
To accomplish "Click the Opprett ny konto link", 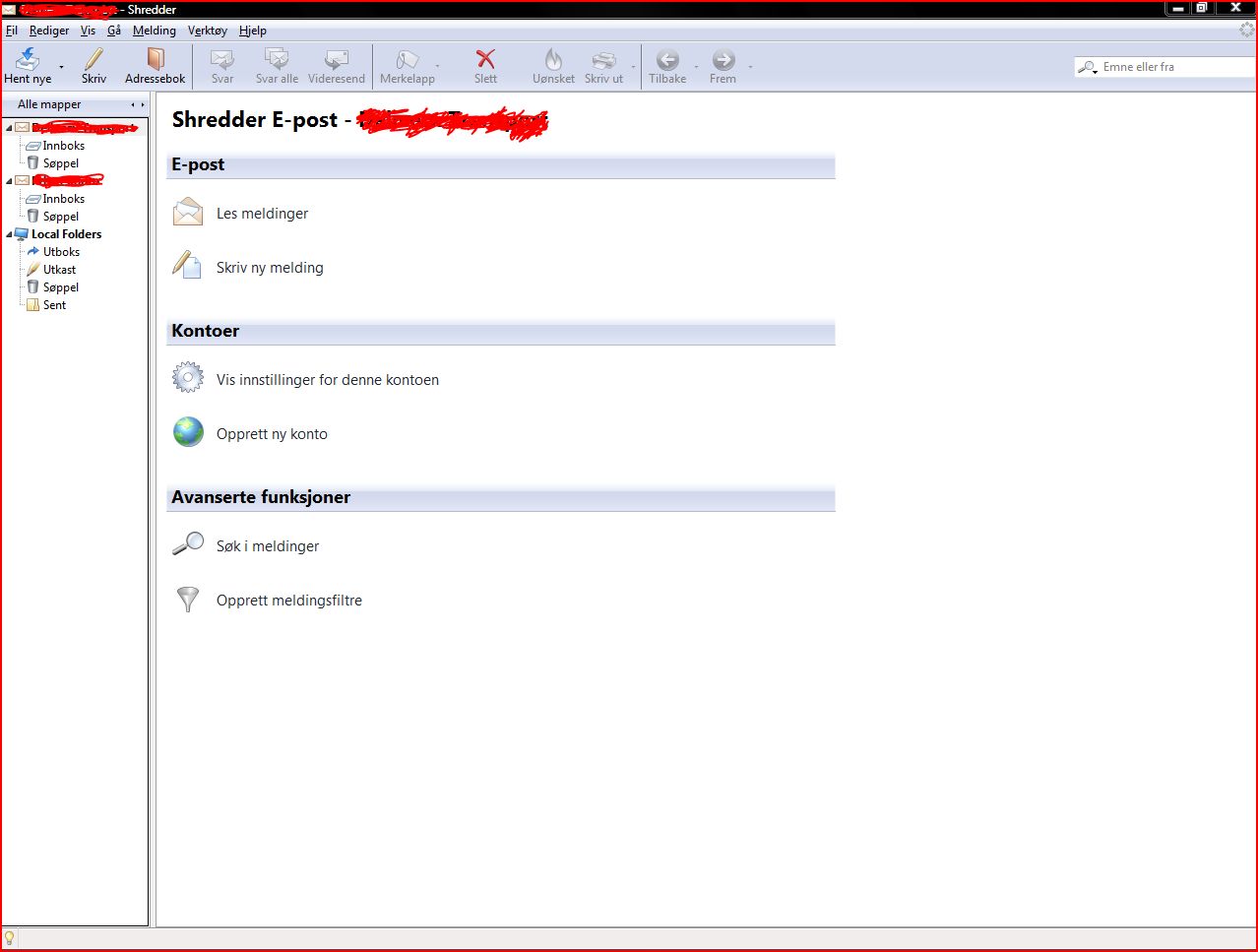I will click(272, 434).
